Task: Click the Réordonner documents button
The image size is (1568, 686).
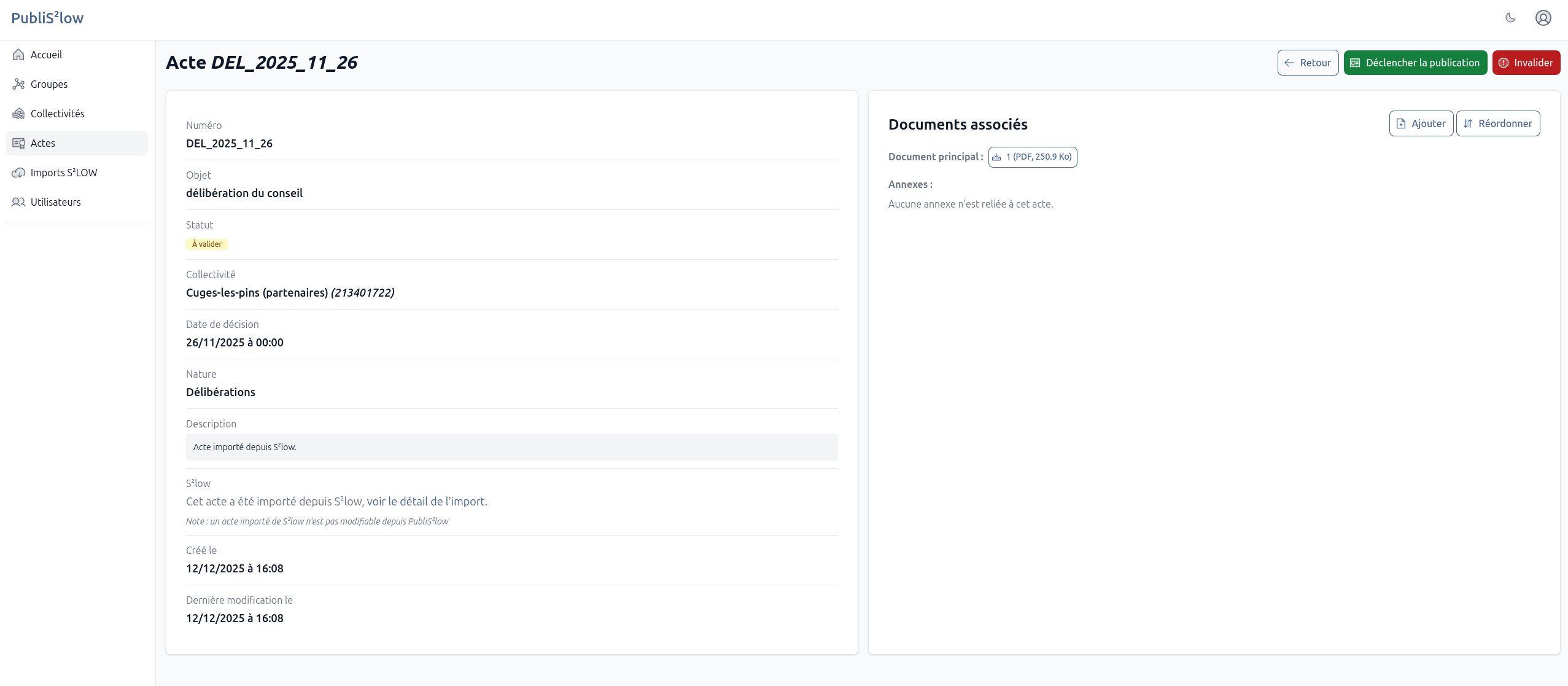Action: pyautogui.click(x=1497, y=123)
